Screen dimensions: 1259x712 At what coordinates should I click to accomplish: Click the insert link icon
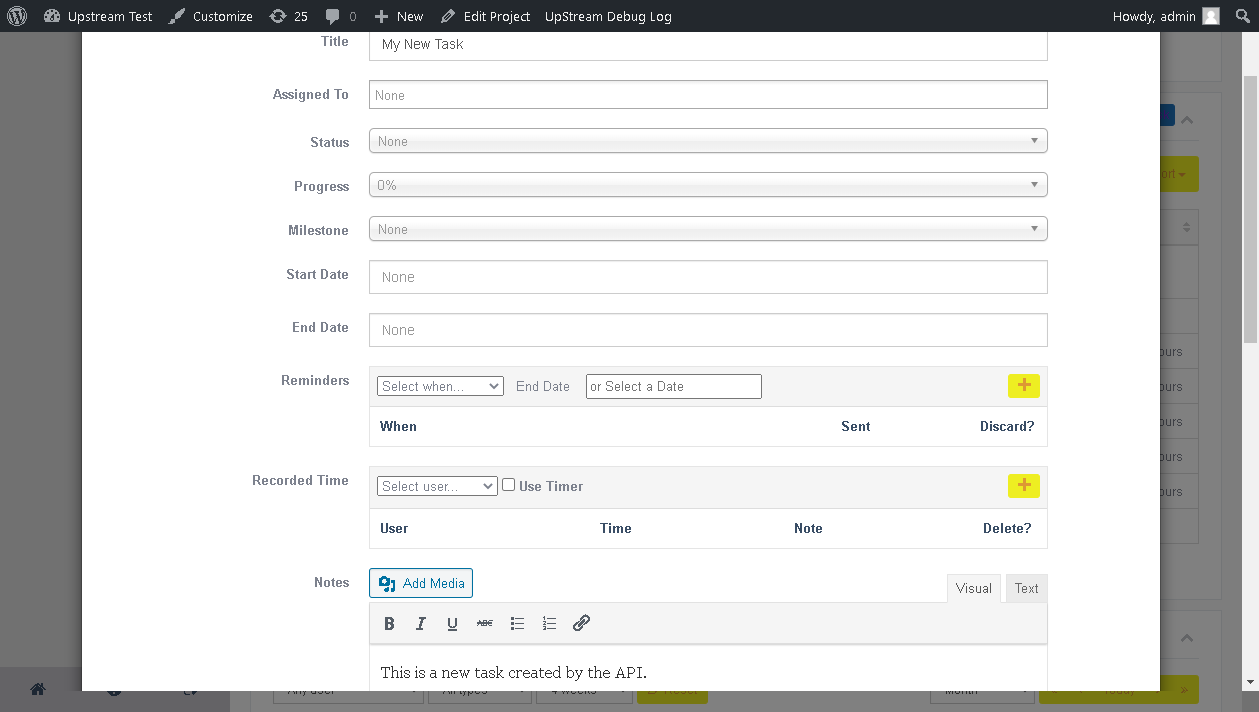coord(581,623)
